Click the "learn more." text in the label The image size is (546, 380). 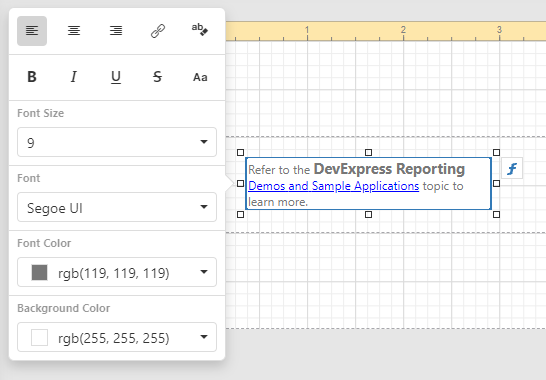[x=278, y=202]
